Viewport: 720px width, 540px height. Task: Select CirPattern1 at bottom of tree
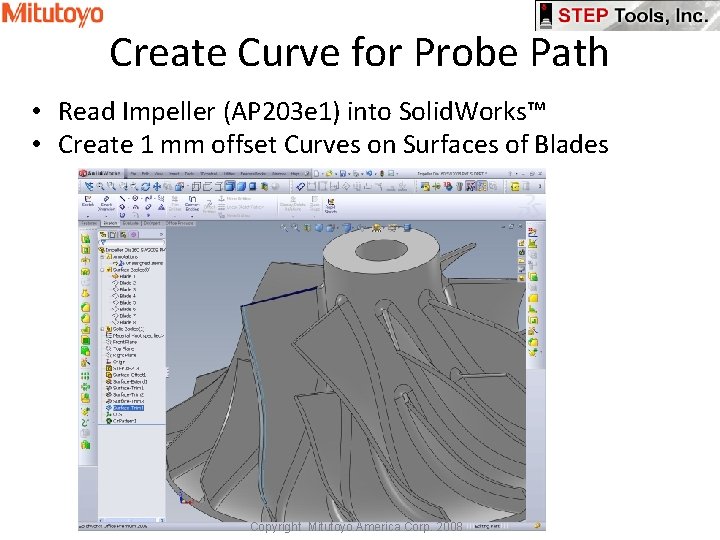tap(121, 421)
